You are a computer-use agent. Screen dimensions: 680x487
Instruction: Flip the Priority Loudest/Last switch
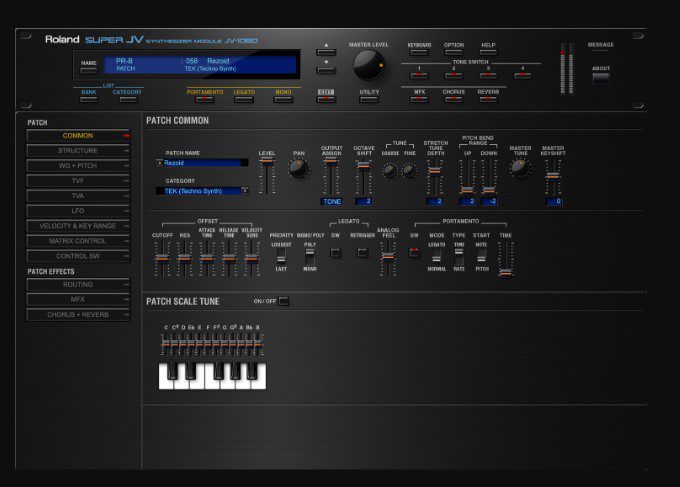[281, 257]
